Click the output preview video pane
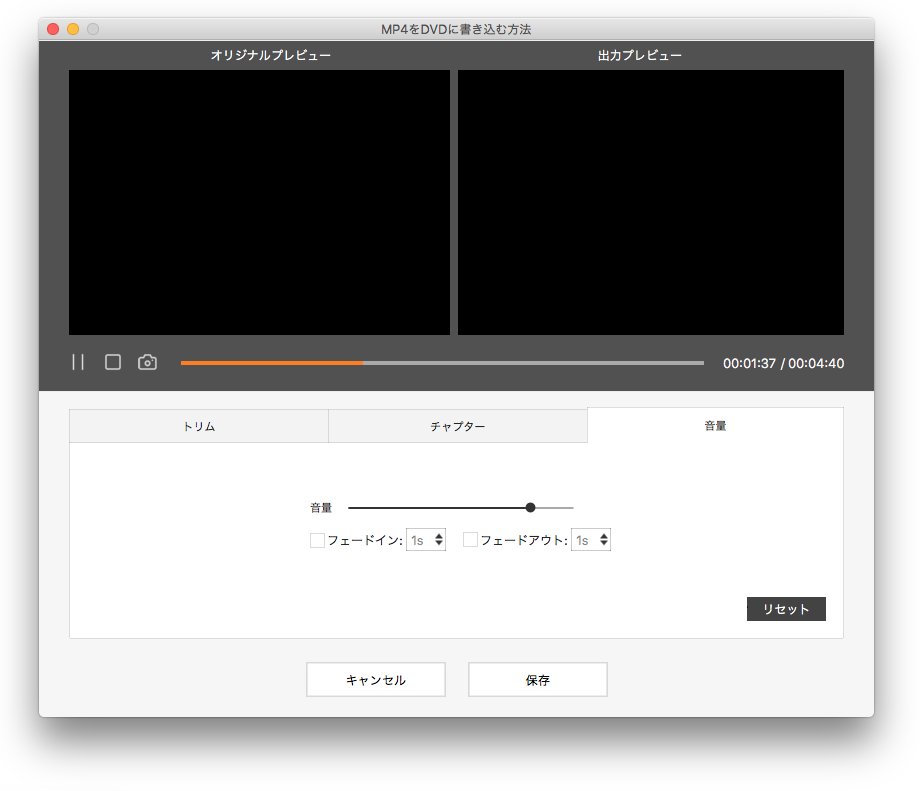This screenshot has width=920, height=791. click(651, 202)
